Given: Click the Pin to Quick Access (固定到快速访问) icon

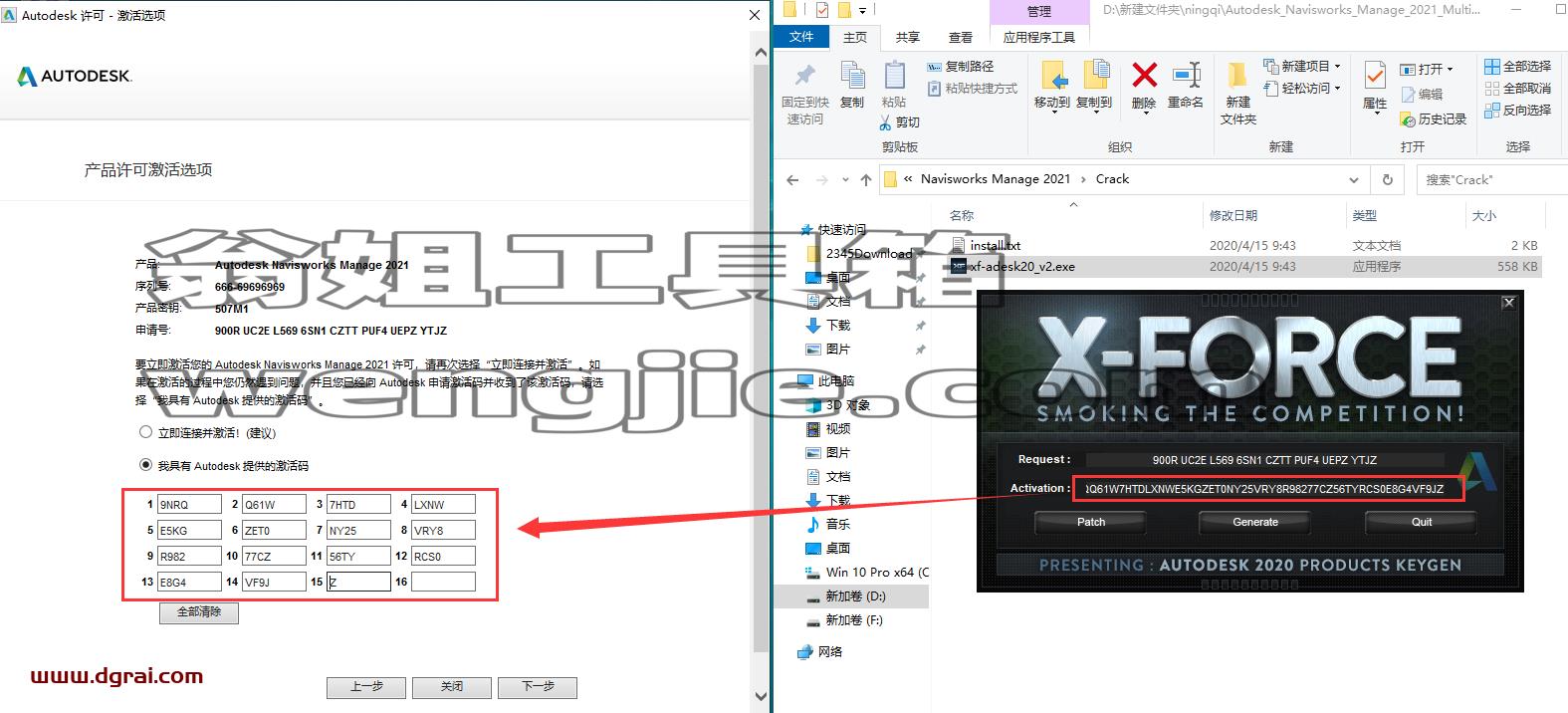Looking at the screenshot, I should tap(804, 76).
